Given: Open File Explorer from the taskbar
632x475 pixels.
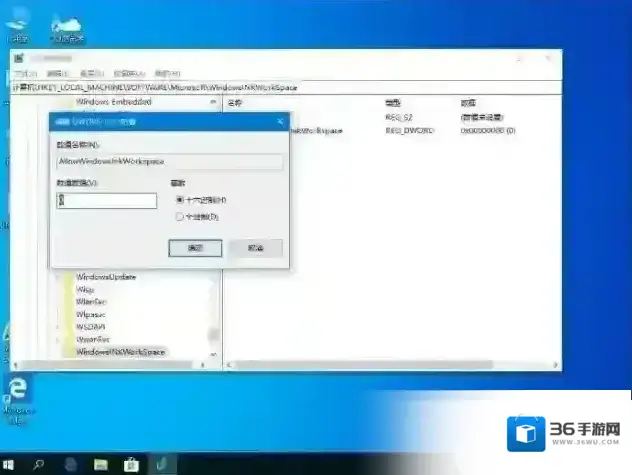Looking at the screenshot, I should (x=100, y=465).
